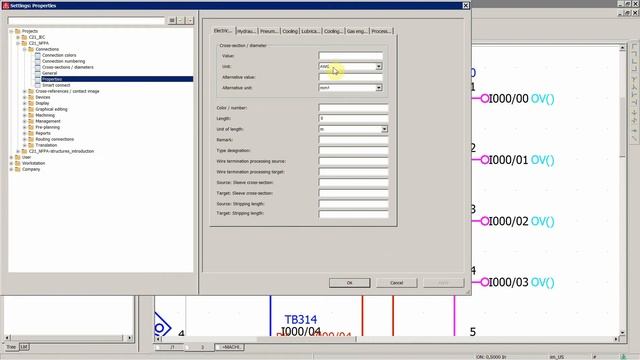Viewport: 640px width, 360px height.
Task: Expand the Company settings node
Action: tap(11, 169)
